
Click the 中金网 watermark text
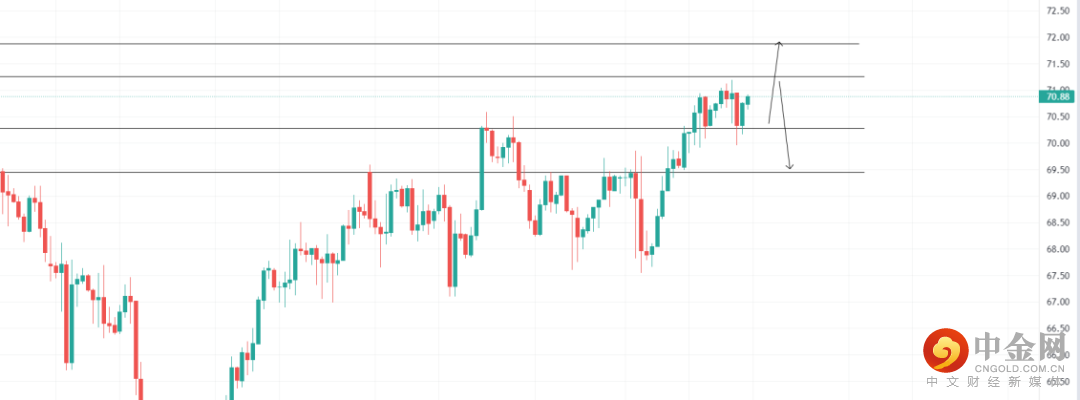[1022, 345]
